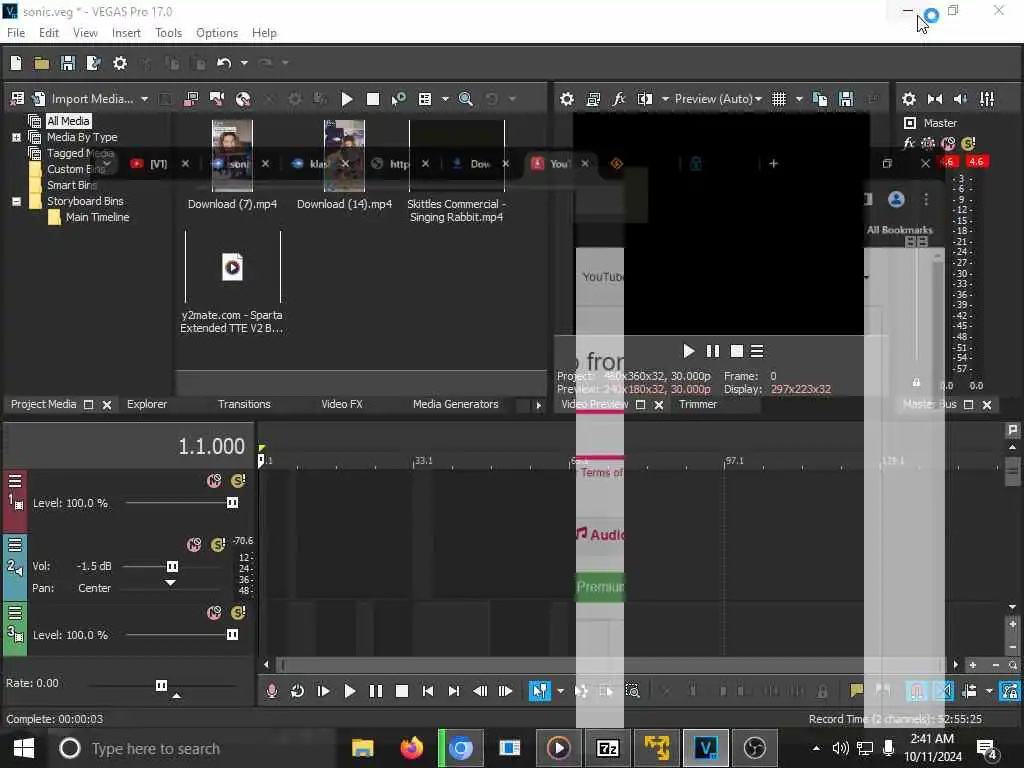Mute video track 1
This screenshot has width=1024, height=768.
[x=214, y=481]
